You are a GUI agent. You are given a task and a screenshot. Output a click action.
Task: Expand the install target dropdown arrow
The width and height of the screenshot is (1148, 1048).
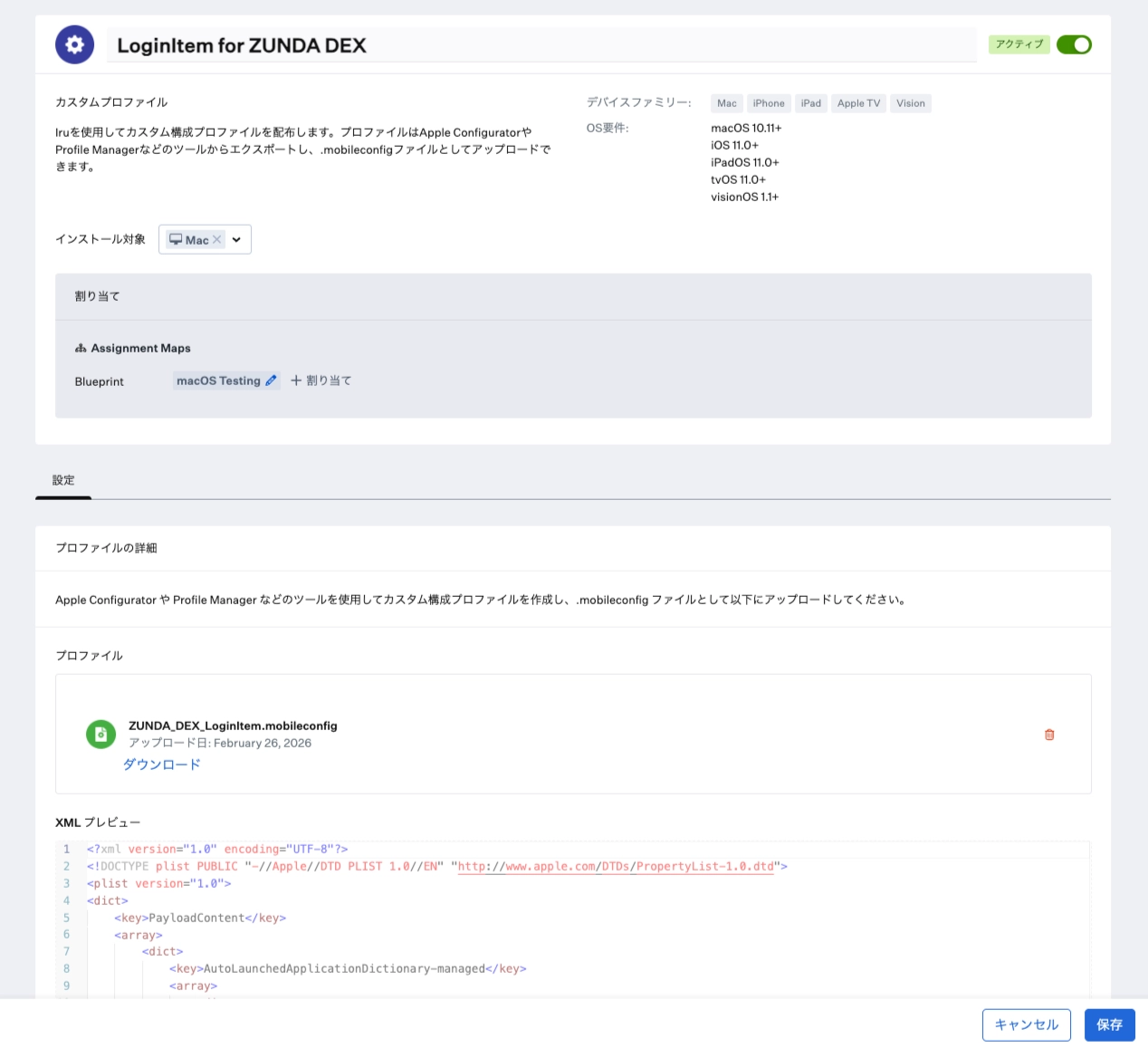point(236,240)
